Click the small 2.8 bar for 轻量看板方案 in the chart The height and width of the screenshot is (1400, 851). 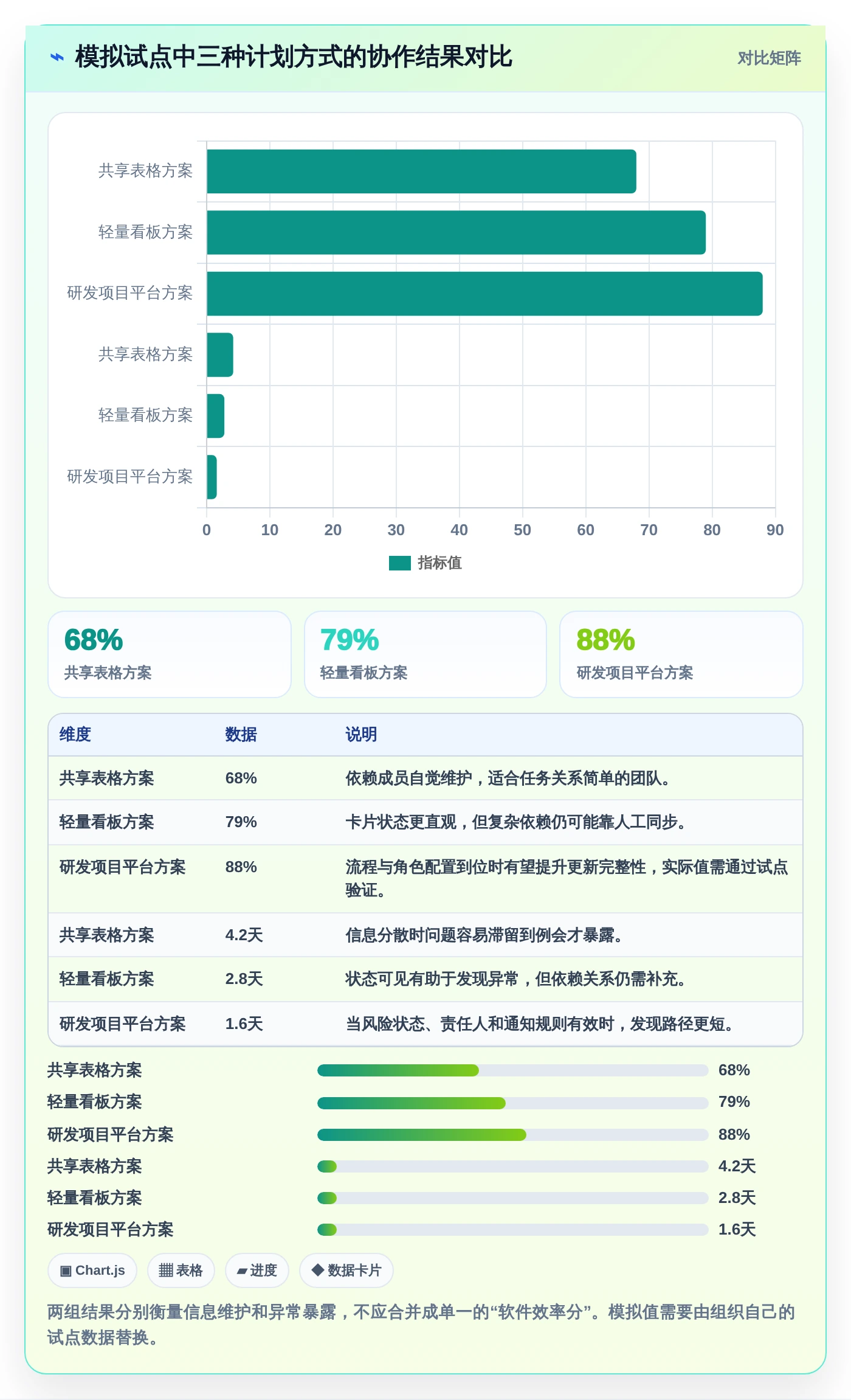(x=216, y=416)
